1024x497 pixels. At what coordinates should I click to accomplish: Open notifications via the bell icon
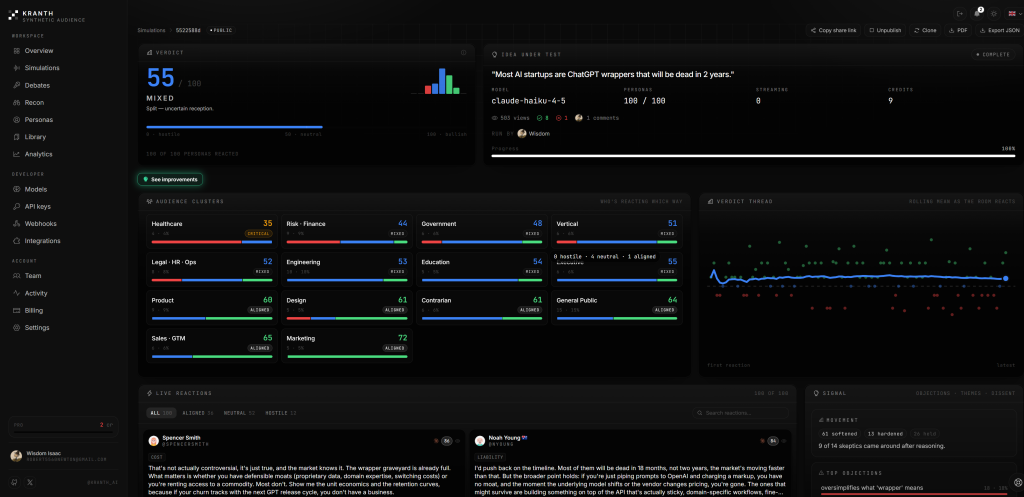pos(977,13)
